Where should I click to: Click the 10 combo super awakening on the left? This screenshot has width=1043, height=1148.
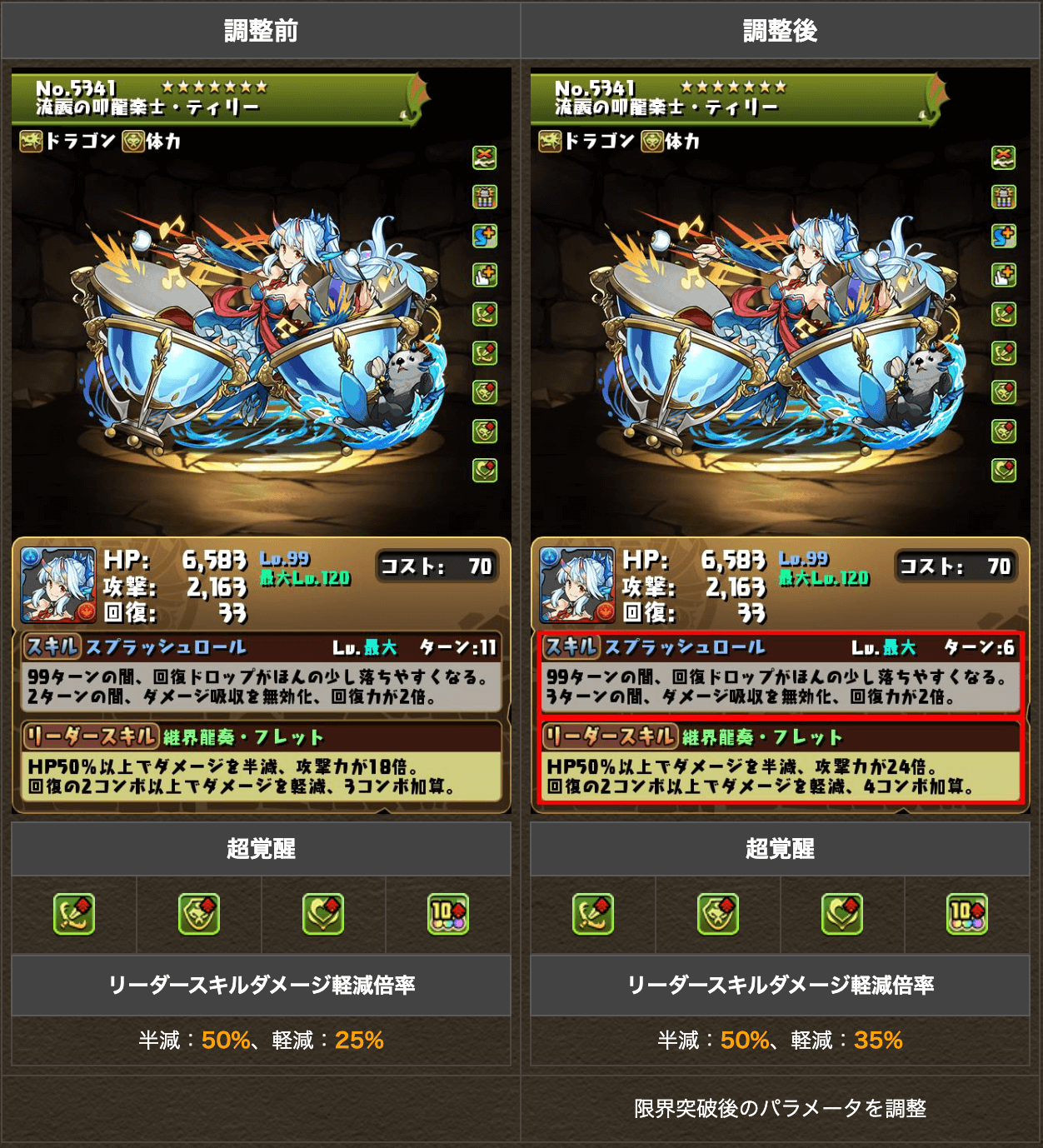(x=448, y=915)
